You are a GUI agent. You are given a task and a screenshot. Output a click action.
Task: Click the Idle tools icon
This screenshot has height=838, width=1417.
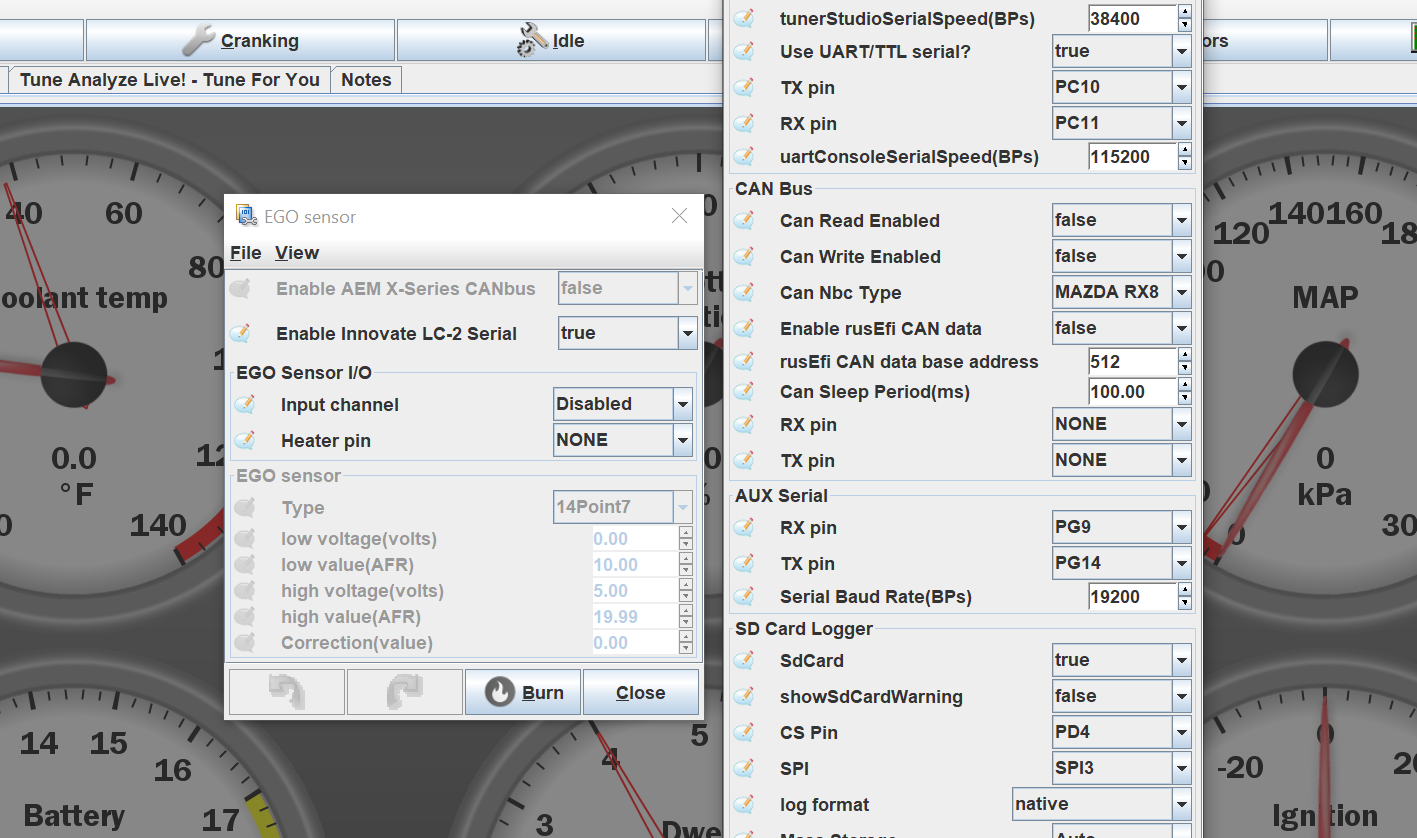(528, 39)
